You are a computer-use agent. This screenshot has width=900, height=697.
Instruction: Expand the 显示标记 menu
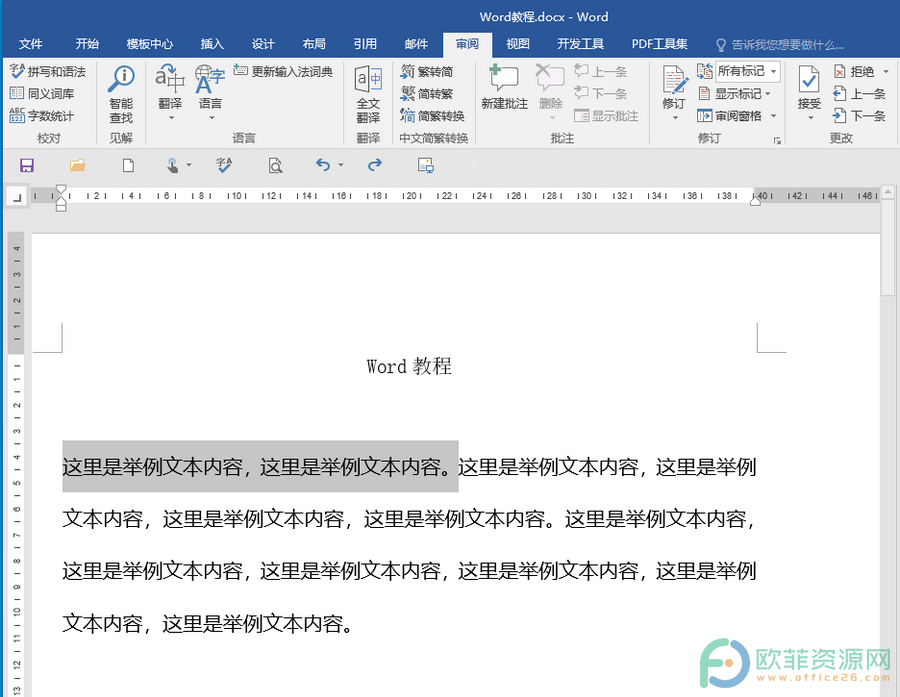(x=734, y=94)
